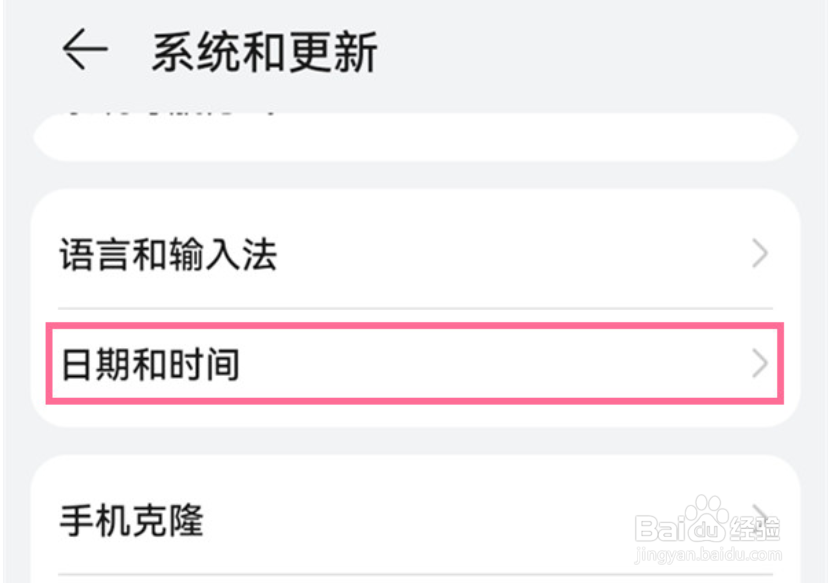This screenshot has height=583, width=828.
Task: Click the pink highlight box border
Action: 415,325
